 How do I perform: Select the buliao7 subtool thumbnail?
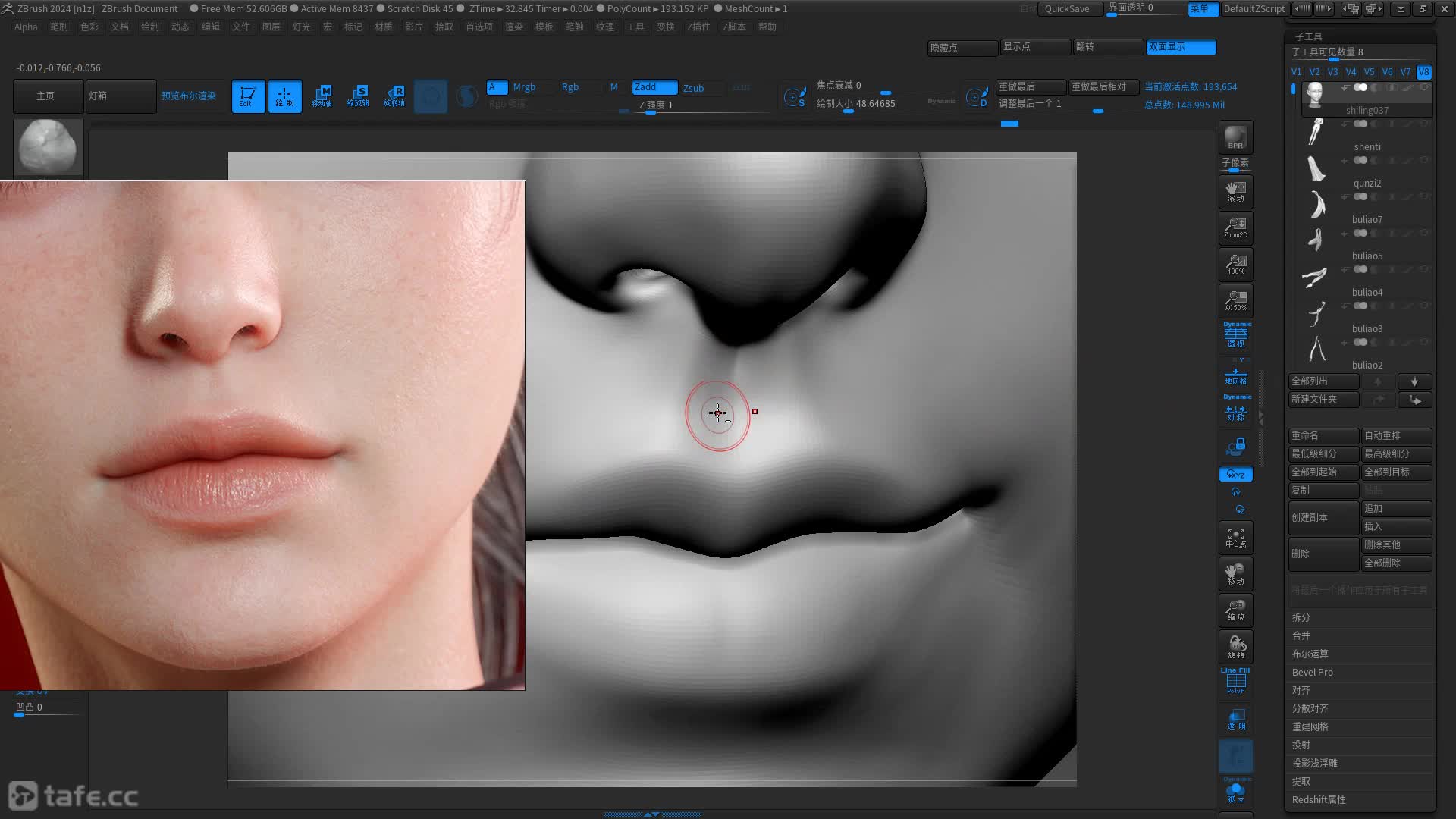point(1317,205)
